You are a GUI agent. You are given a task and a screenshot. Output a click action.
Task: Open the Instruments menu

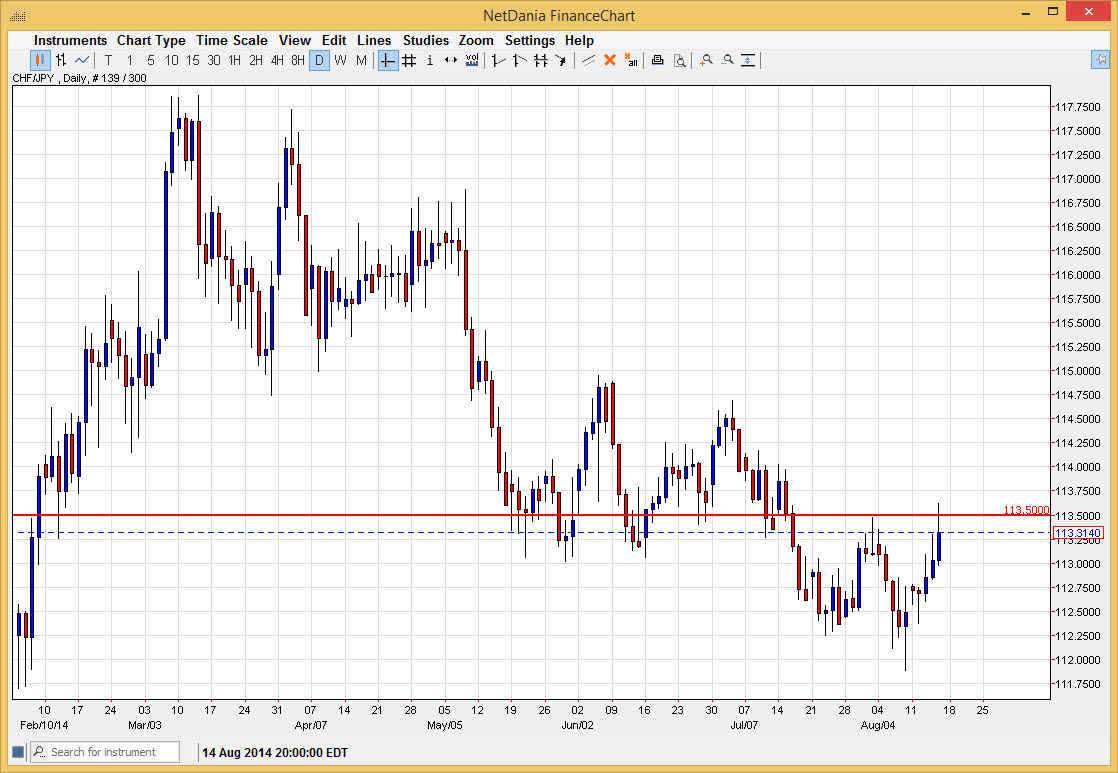(x=70, y=40)
